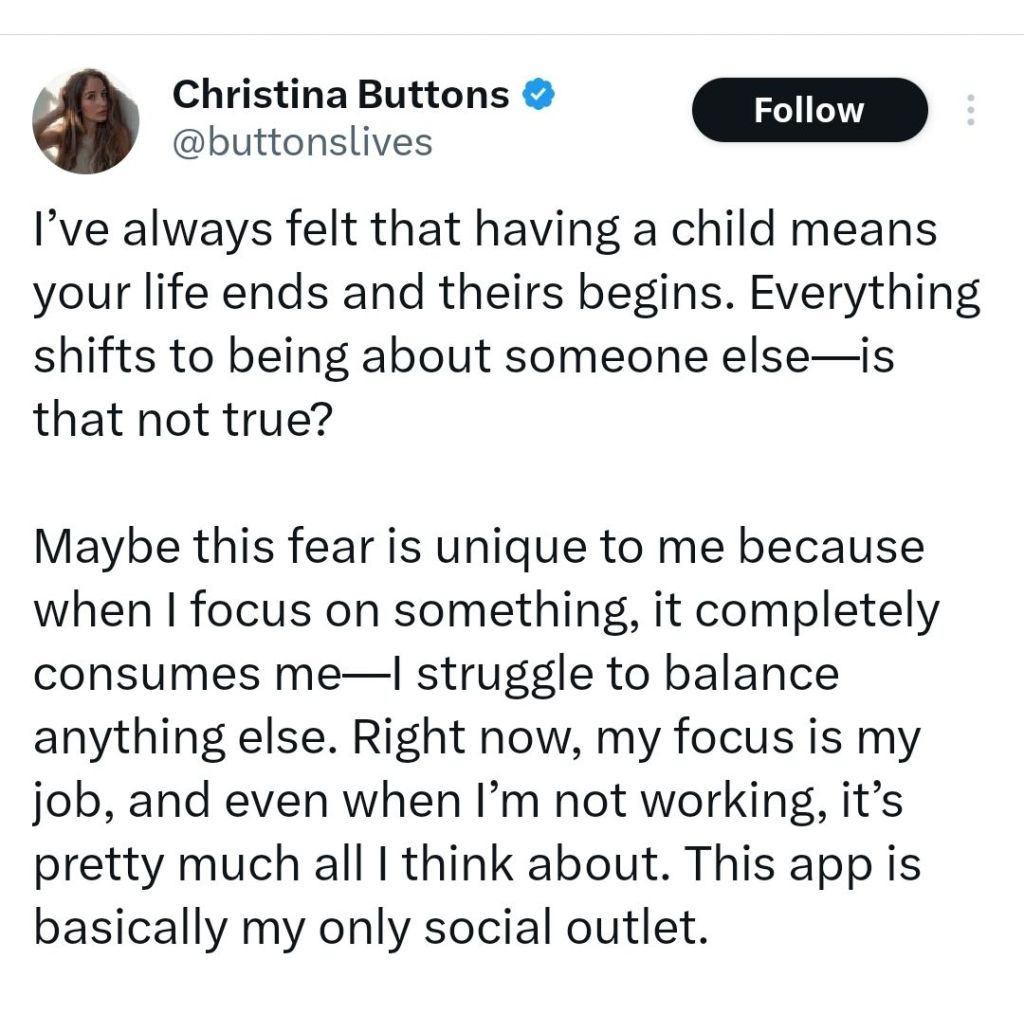This screenshot has width=1024, height=1014.
Task: Click the line starting "your life ends"
Action: [x=506, y=295]
